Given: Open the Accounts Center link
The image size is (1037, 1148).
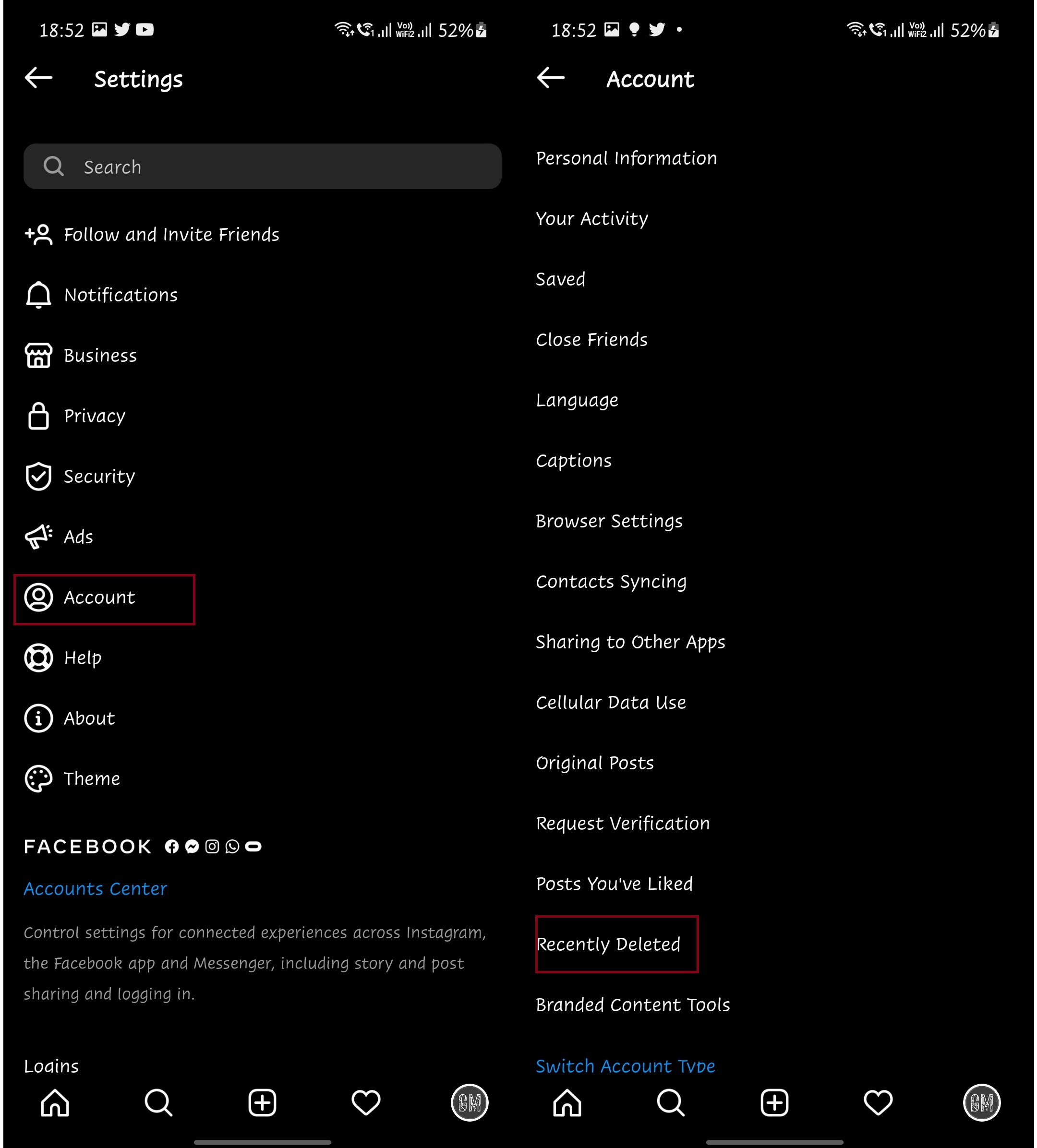Looking at the screenshot, I should pyautogui.click(x=96, y=889).
